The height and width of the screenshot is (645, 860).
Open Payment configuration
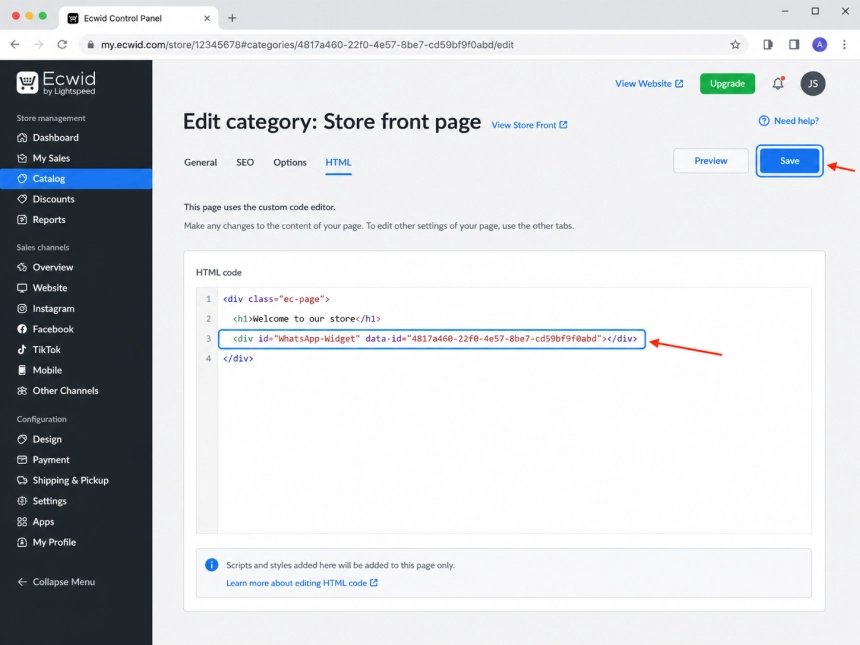pyautogui.click(x=51, y=460)
